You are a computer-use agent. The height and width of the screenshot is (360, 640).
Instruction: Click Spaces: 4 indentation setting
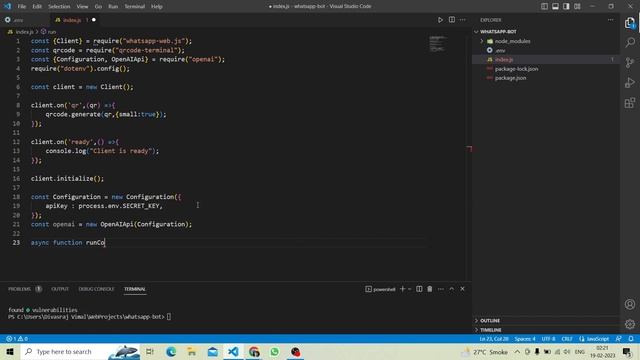524,339
